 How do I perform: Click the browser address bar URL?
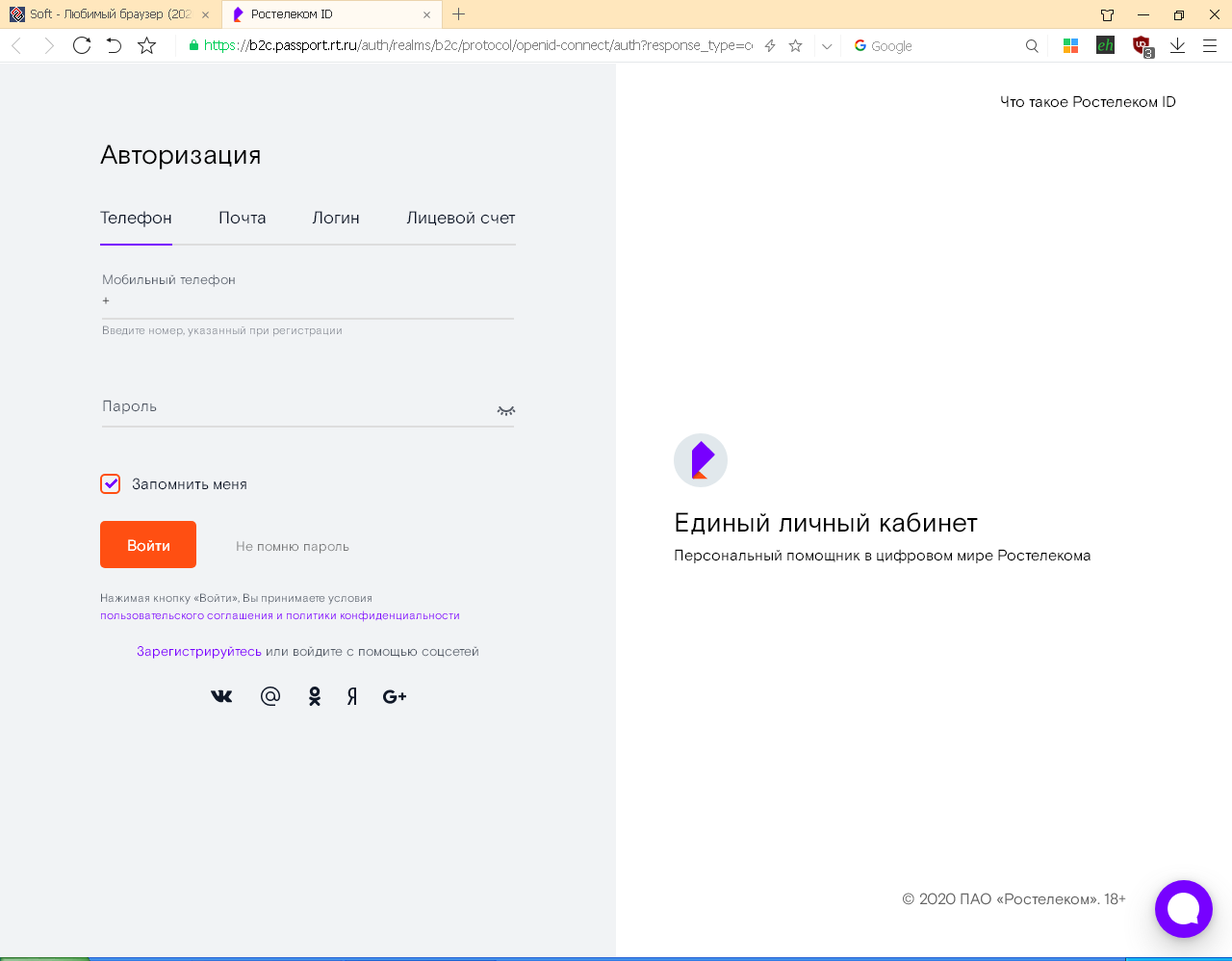[x=478, y=45]
